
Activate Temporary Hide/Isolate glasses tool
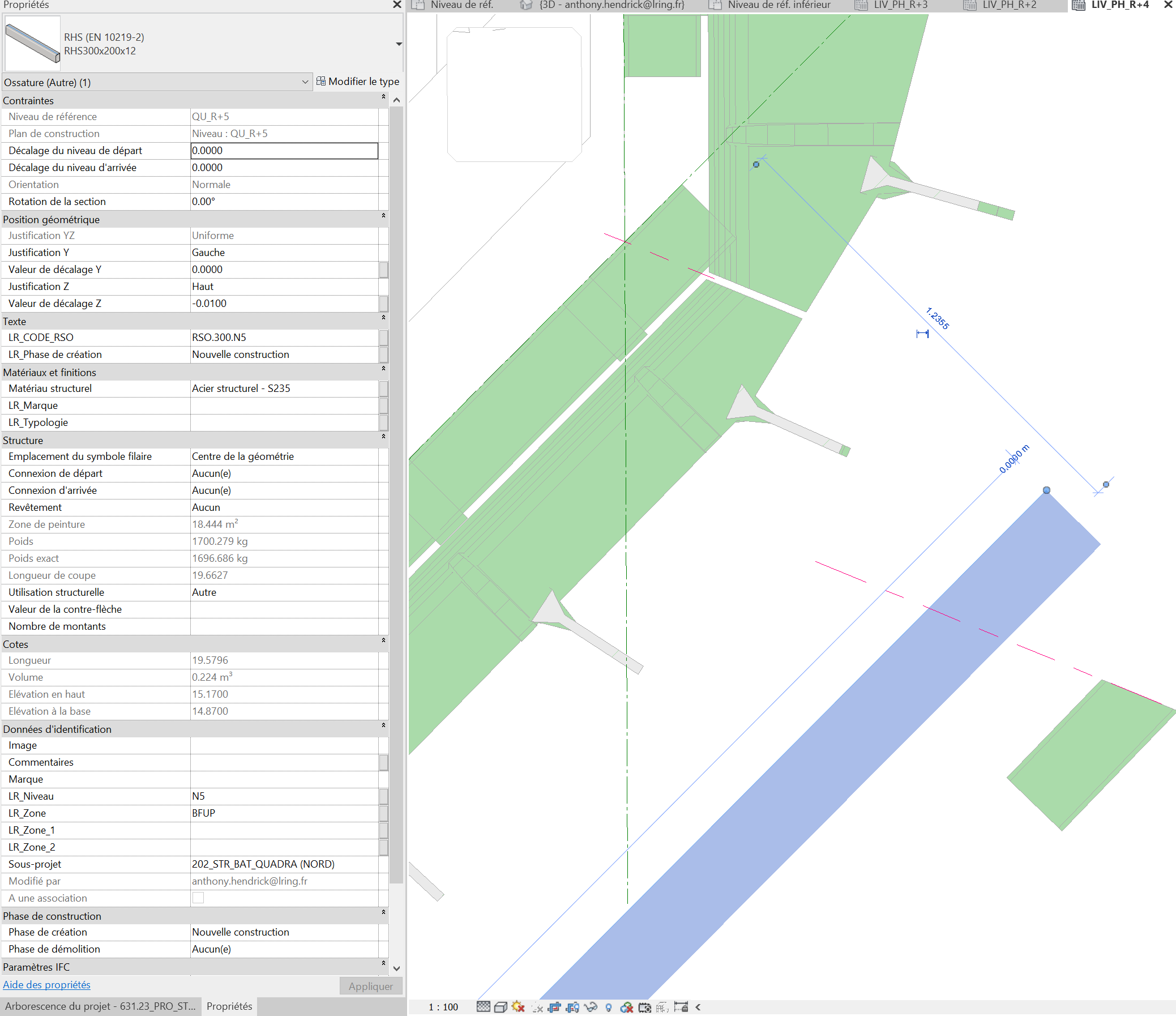(591, 1007)
